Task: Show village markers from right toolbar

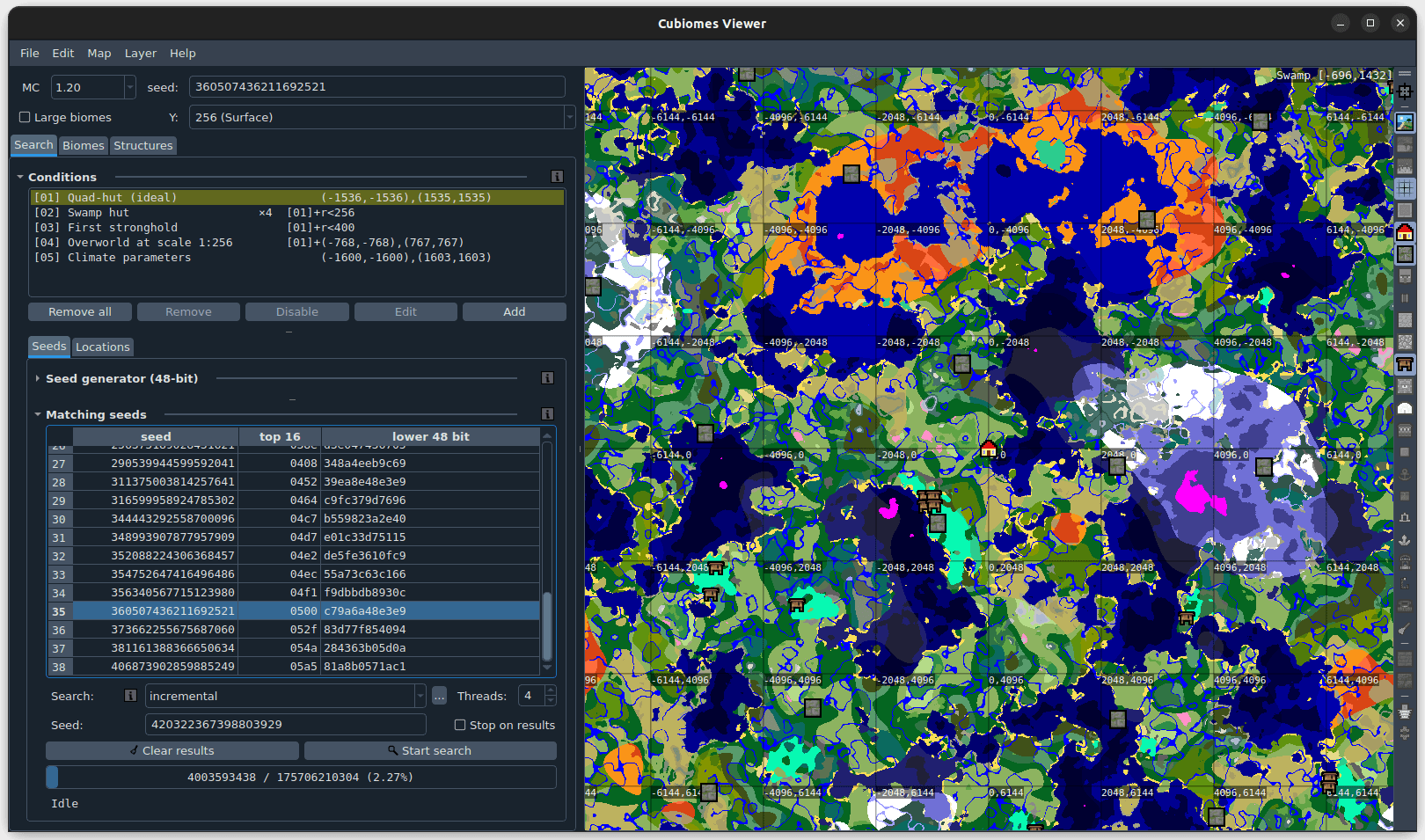Action: [x=1405, y=276]
